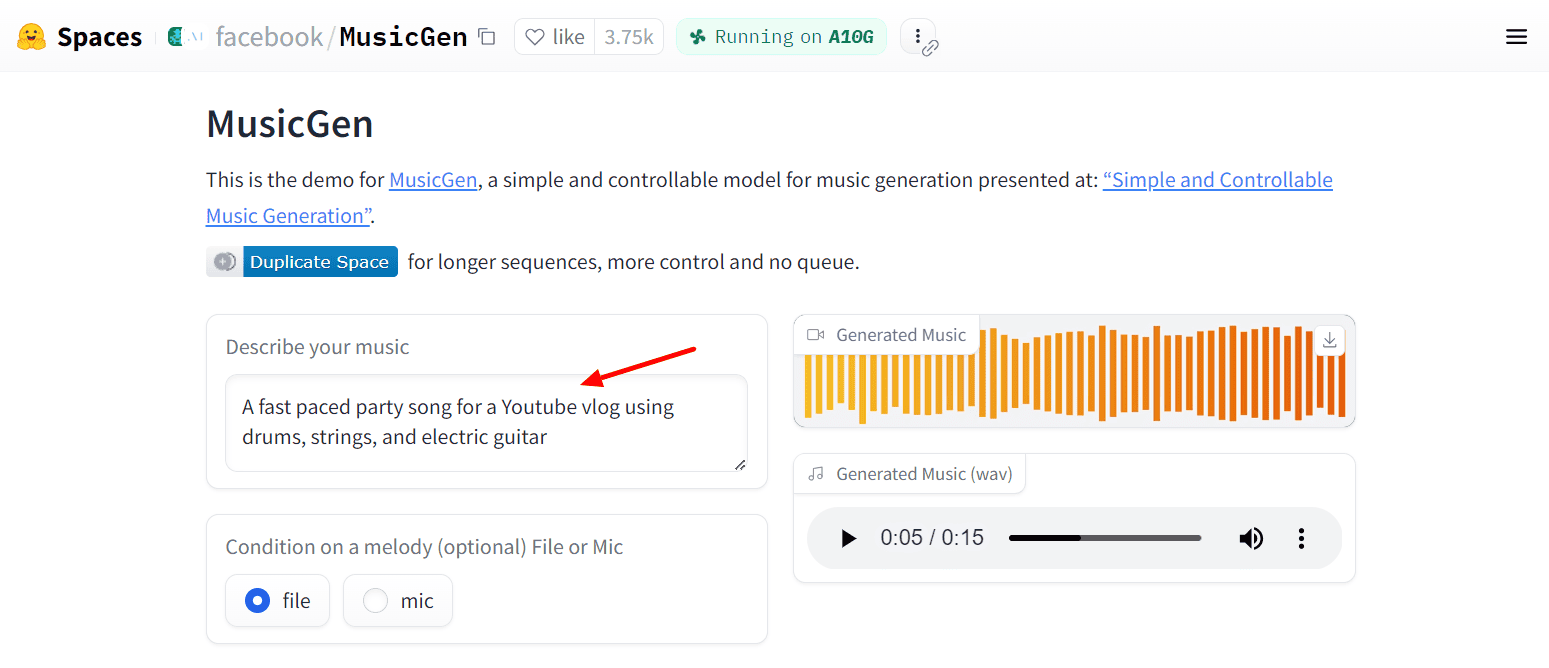Screen dimensions: 1549x668
Task: Play the generated wav audio
Action: (x=848, y=538)
